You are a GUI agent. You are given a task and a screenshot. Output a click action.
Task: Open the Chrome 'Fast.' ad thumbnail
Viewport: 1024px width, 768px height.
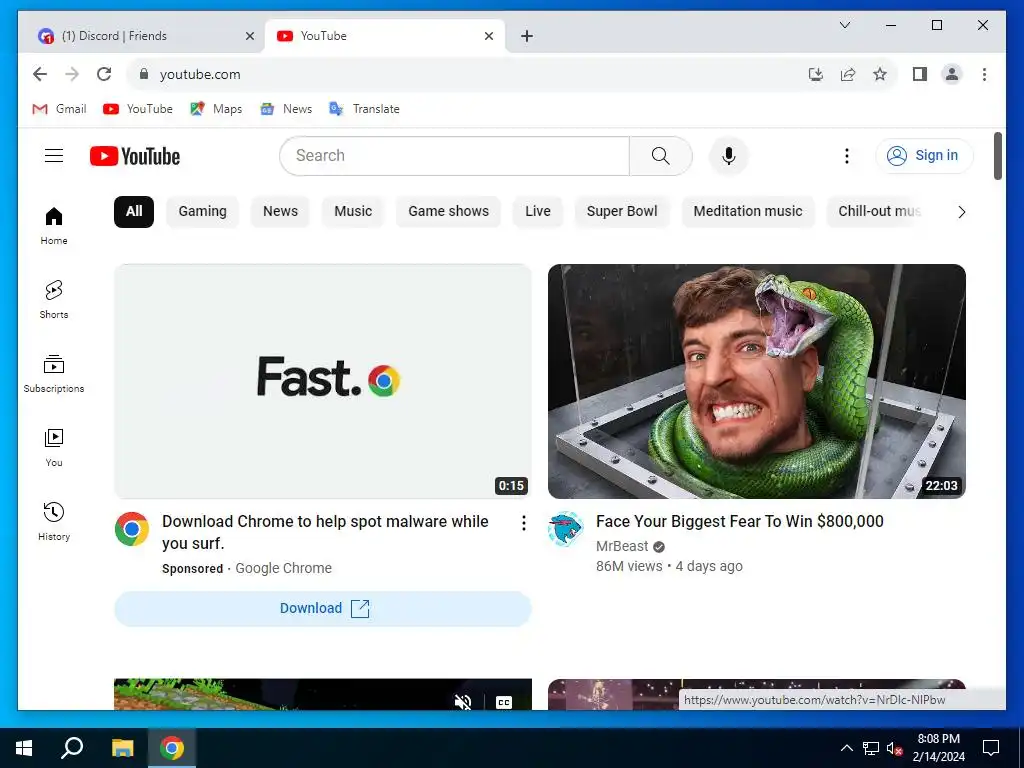323,381
